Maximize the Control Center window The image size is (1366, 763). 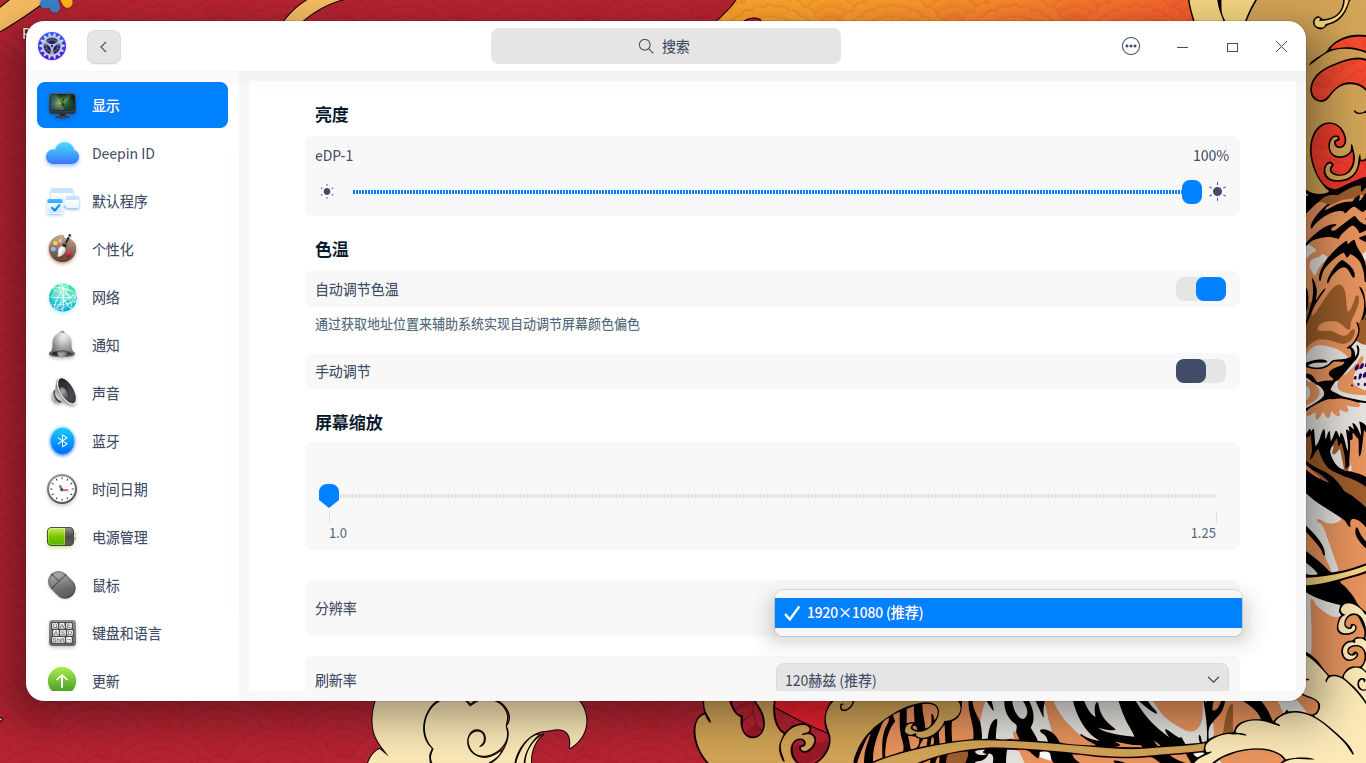1232,47
